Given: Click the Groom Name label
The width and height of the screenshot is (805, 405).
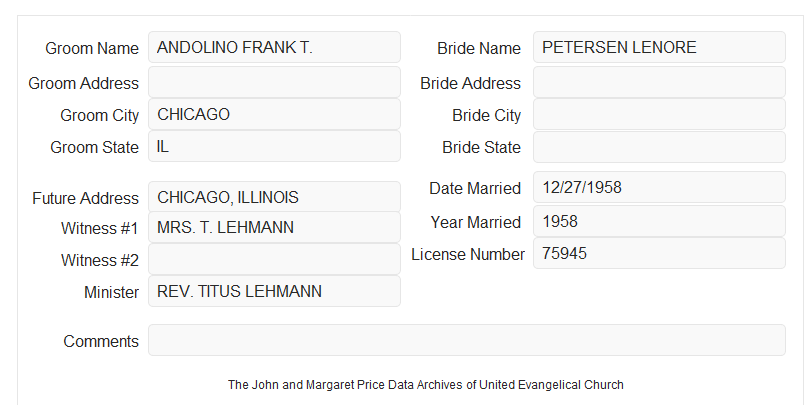Looking at the screenshot, I should click(x=92, y=48).
